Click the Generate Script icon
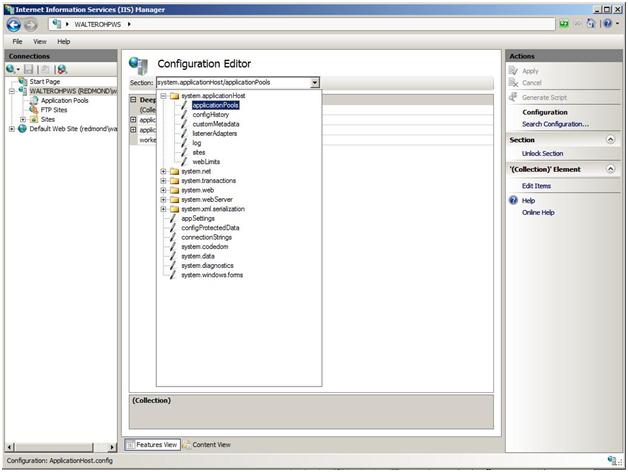The height and width of the screenshot is (472, 628). click(x=513, y=97)
